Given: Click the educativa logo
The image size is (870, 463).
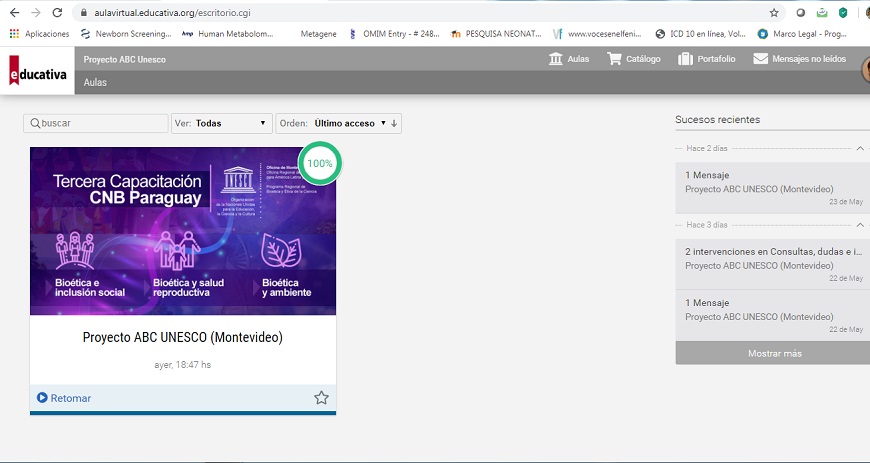Looking at the screenshot, I should point(37,71).
